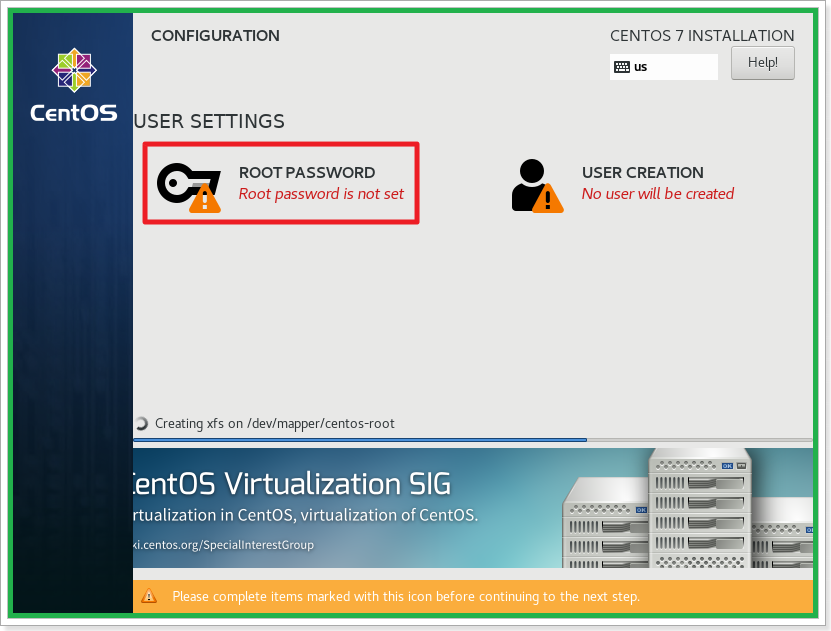Image resolution: width=831 pixels, height=631 pixels.
Task: Click the CentOS Virtualization SIG banner title
Action: click(x=292, y=484)
